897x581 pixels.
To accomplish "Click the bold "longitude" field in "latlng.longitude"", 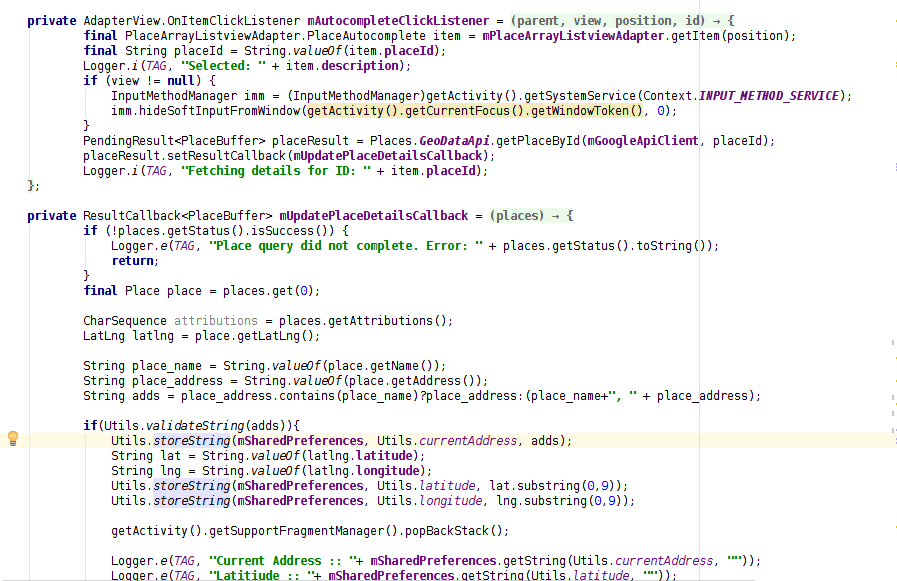I will pos(388,471).
